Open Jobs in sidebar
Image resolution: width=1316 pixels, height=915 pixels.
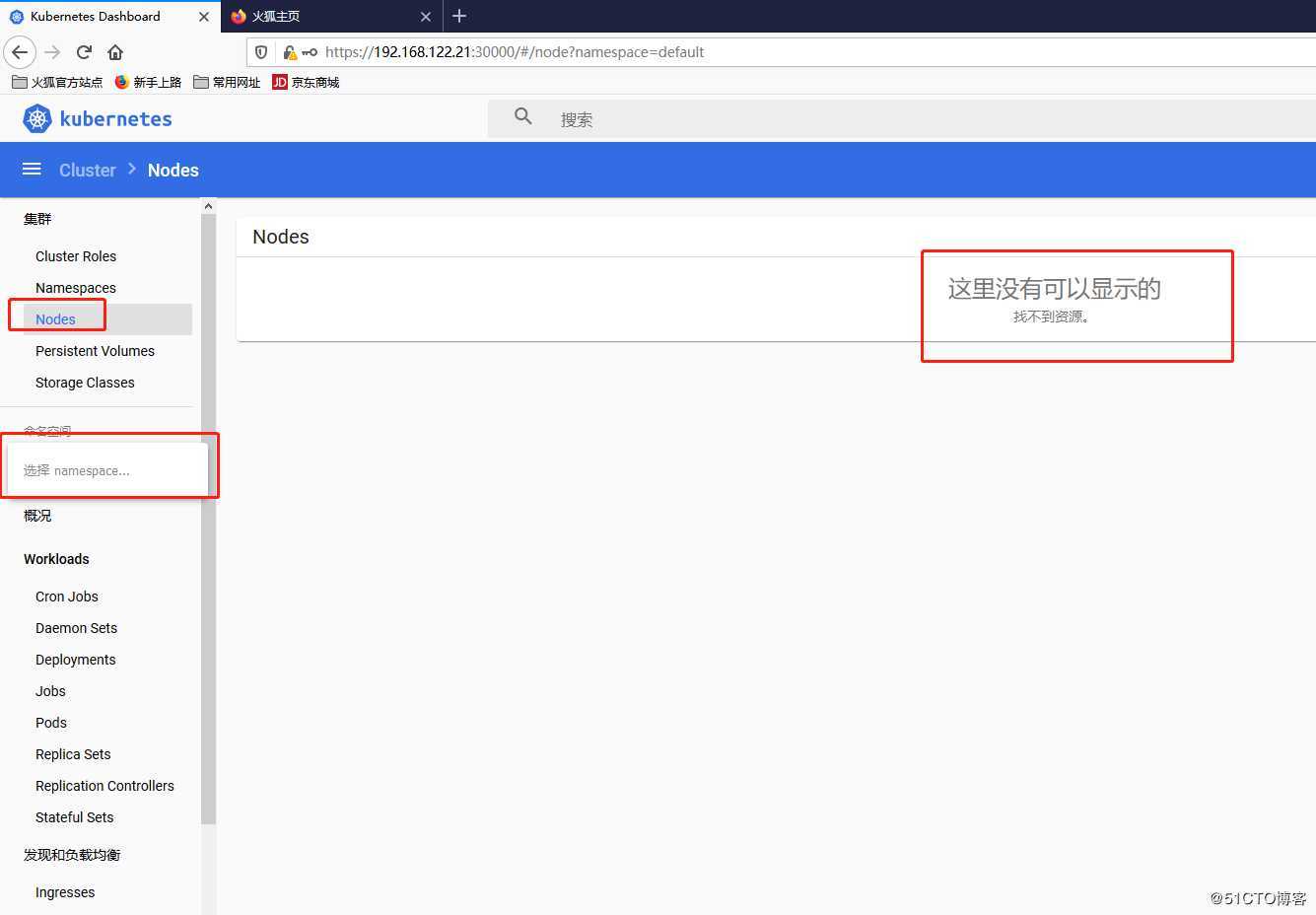tap(50, 691)
